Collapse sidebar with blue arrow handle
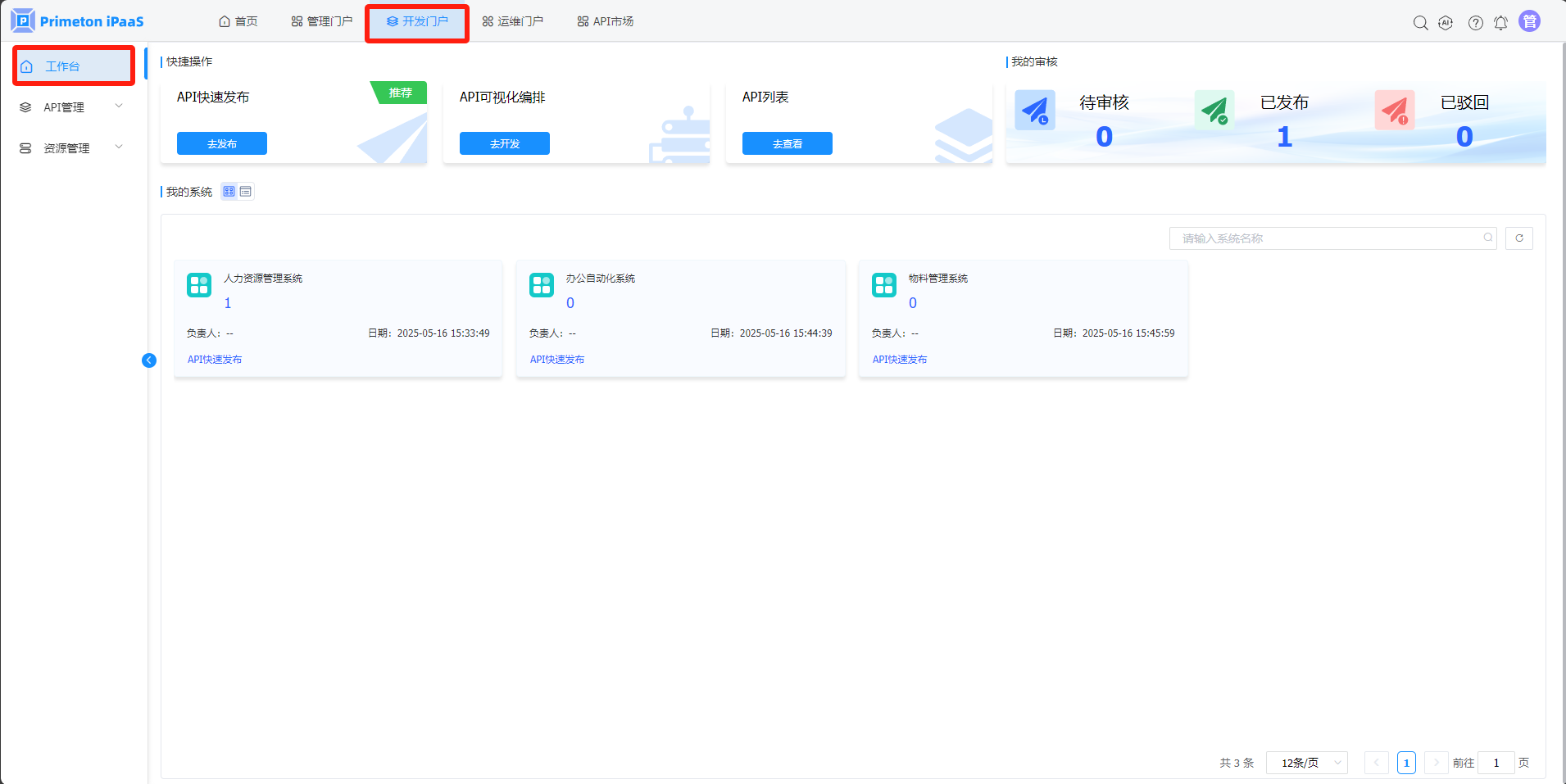 [149, 360]
